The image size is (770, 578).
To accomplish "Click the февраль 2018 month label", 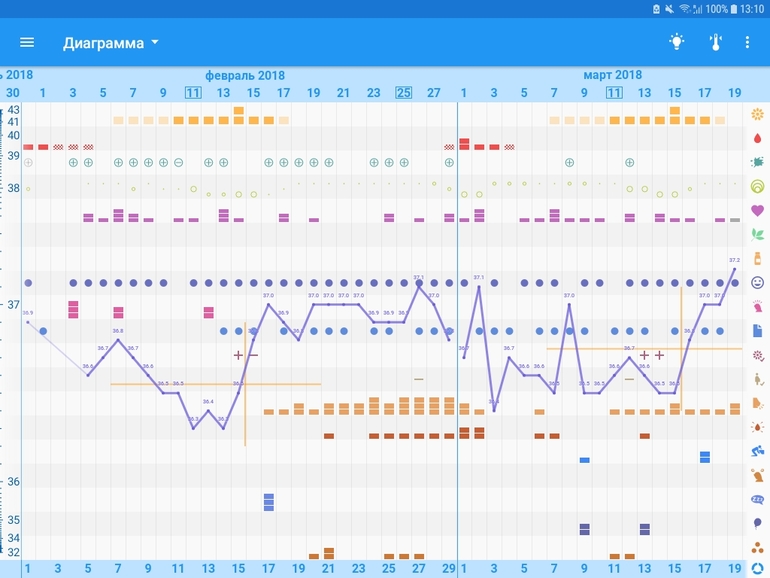I will tap(245, 75).
